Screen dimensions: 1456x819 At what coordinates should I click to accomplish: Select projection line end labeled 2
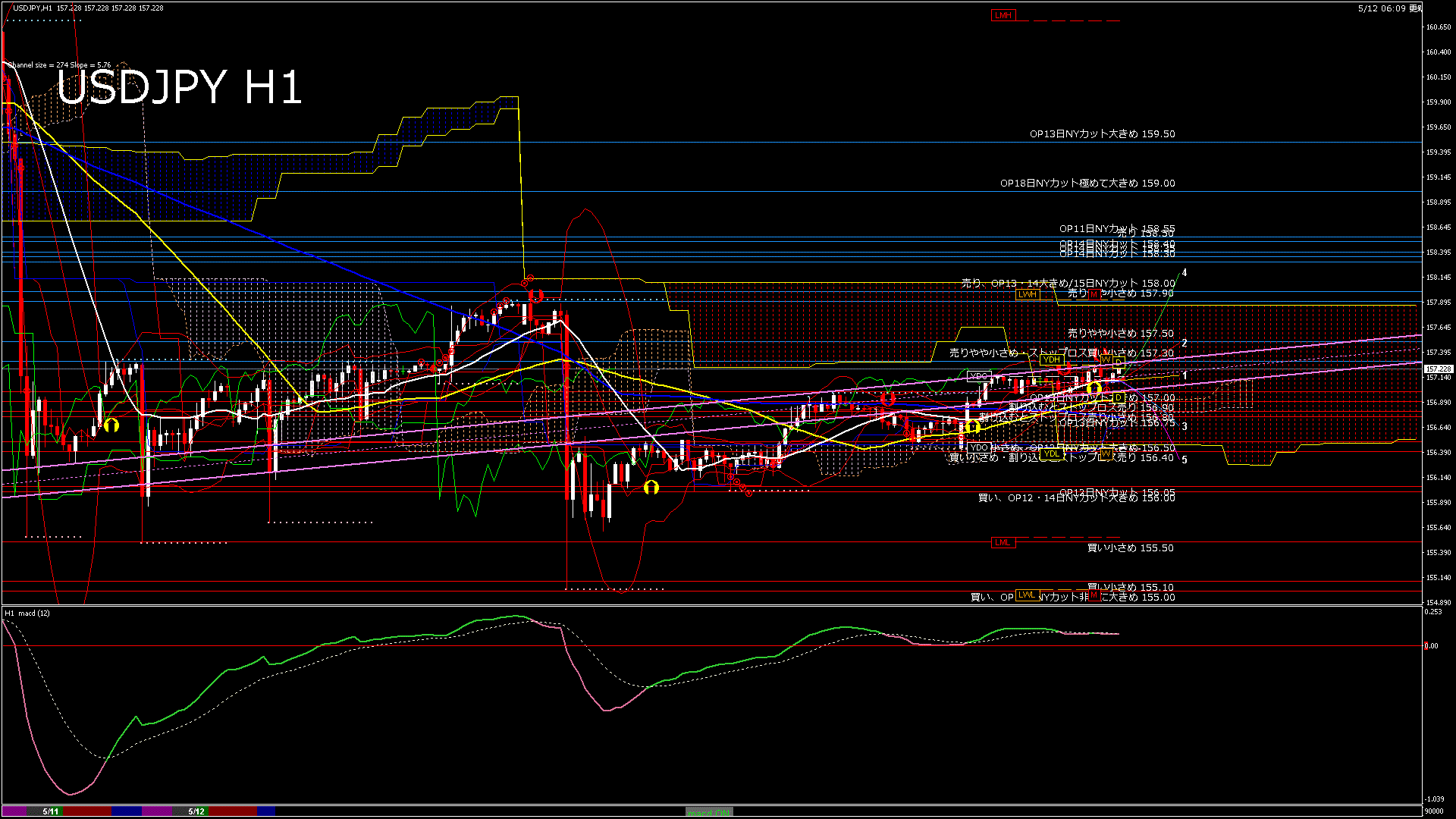click(1185, 344)
